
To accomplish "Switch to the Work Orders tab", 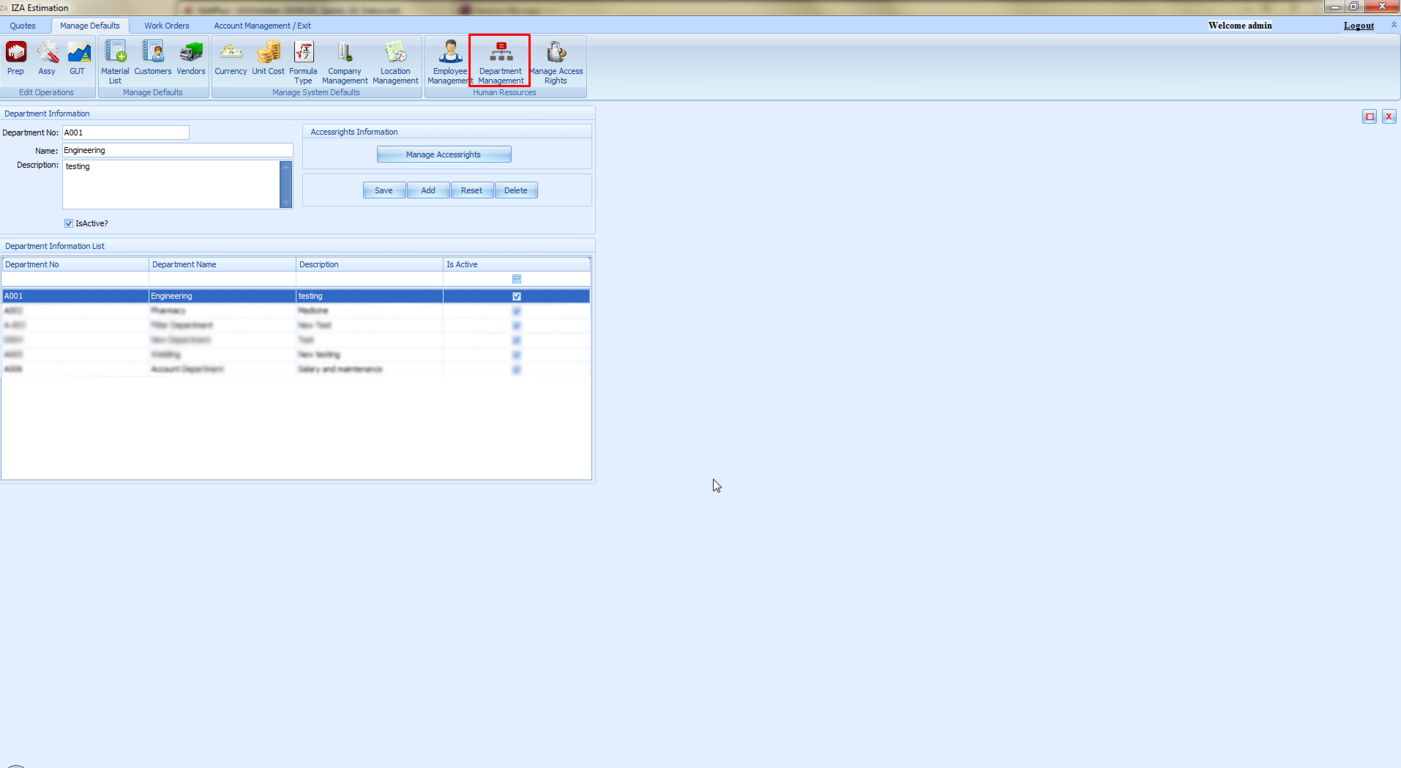I will 166,26.
